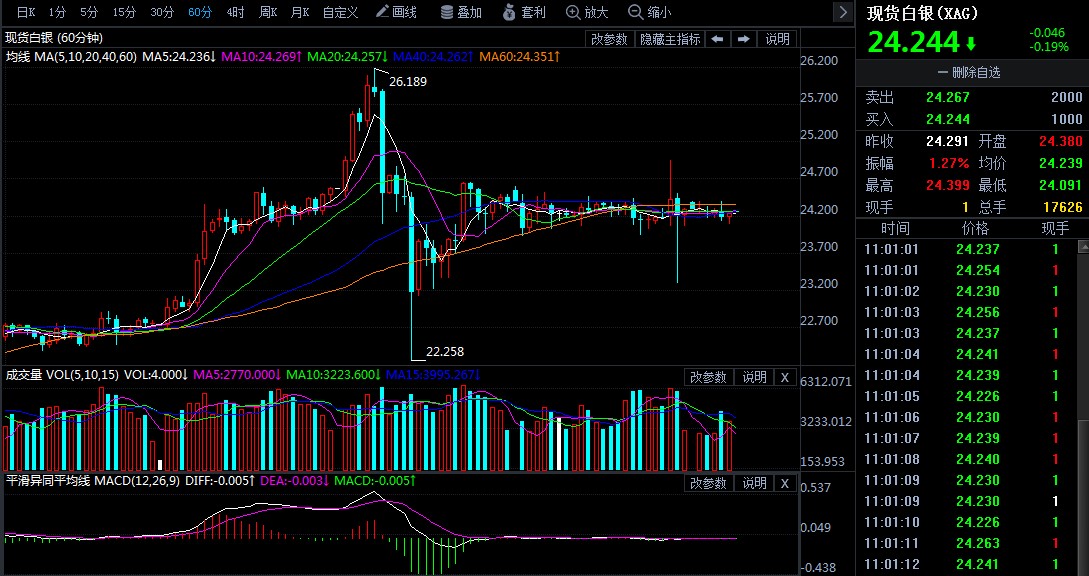Viewport: 1089px width, 576px height.
Task: Open the 套利 arbitrage tool
Action: click(523, 12)
